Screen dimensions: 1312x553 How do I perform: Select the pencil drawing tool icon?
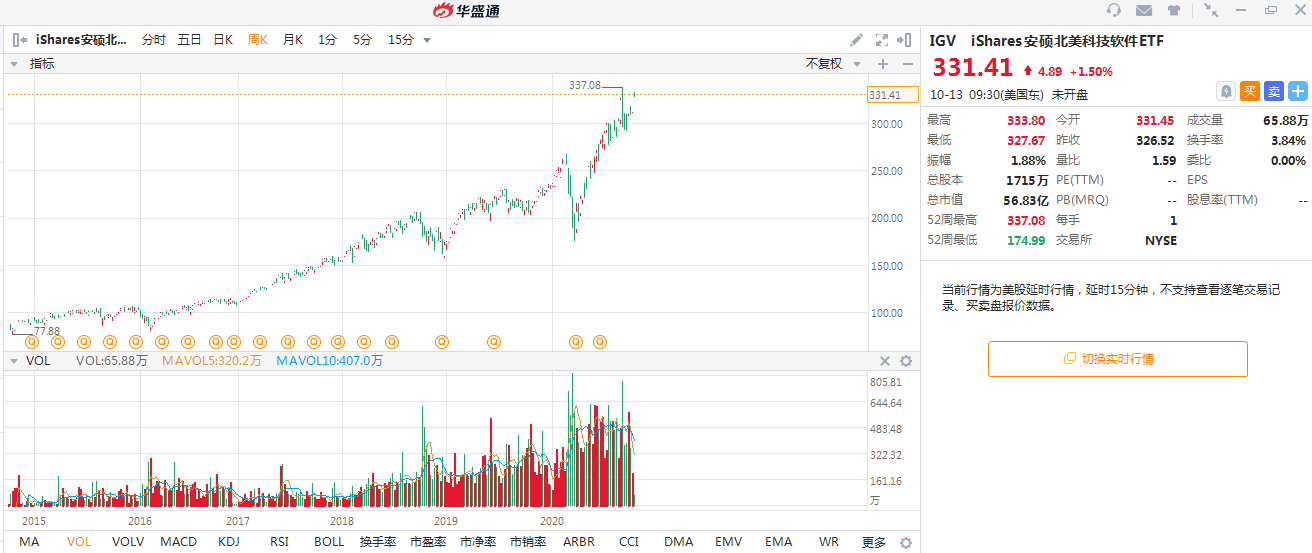pyautogui.click(x=856, y=40)
